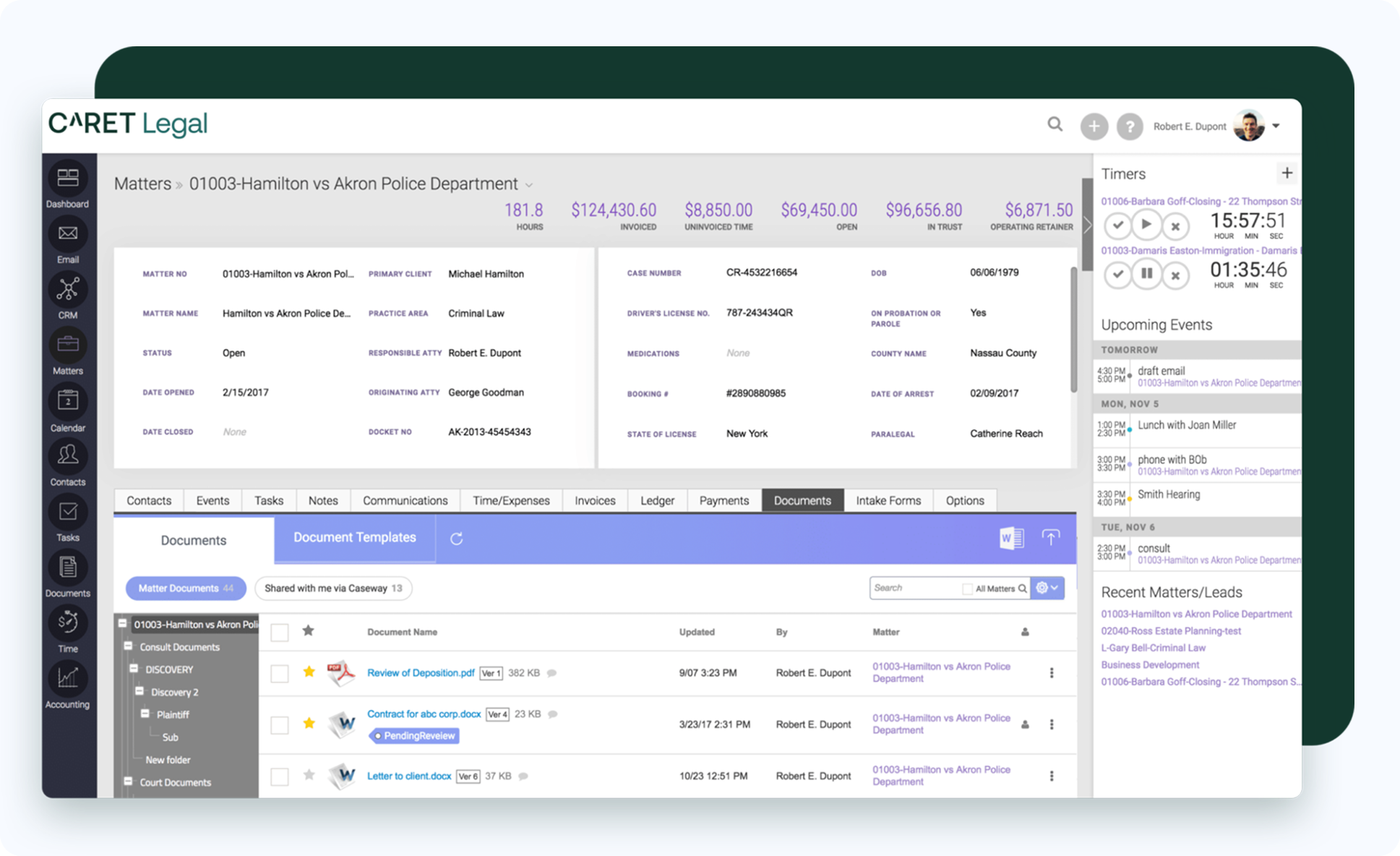Click the Word document icon in the toolbar
The image size is (1400, 856).
1011,538
